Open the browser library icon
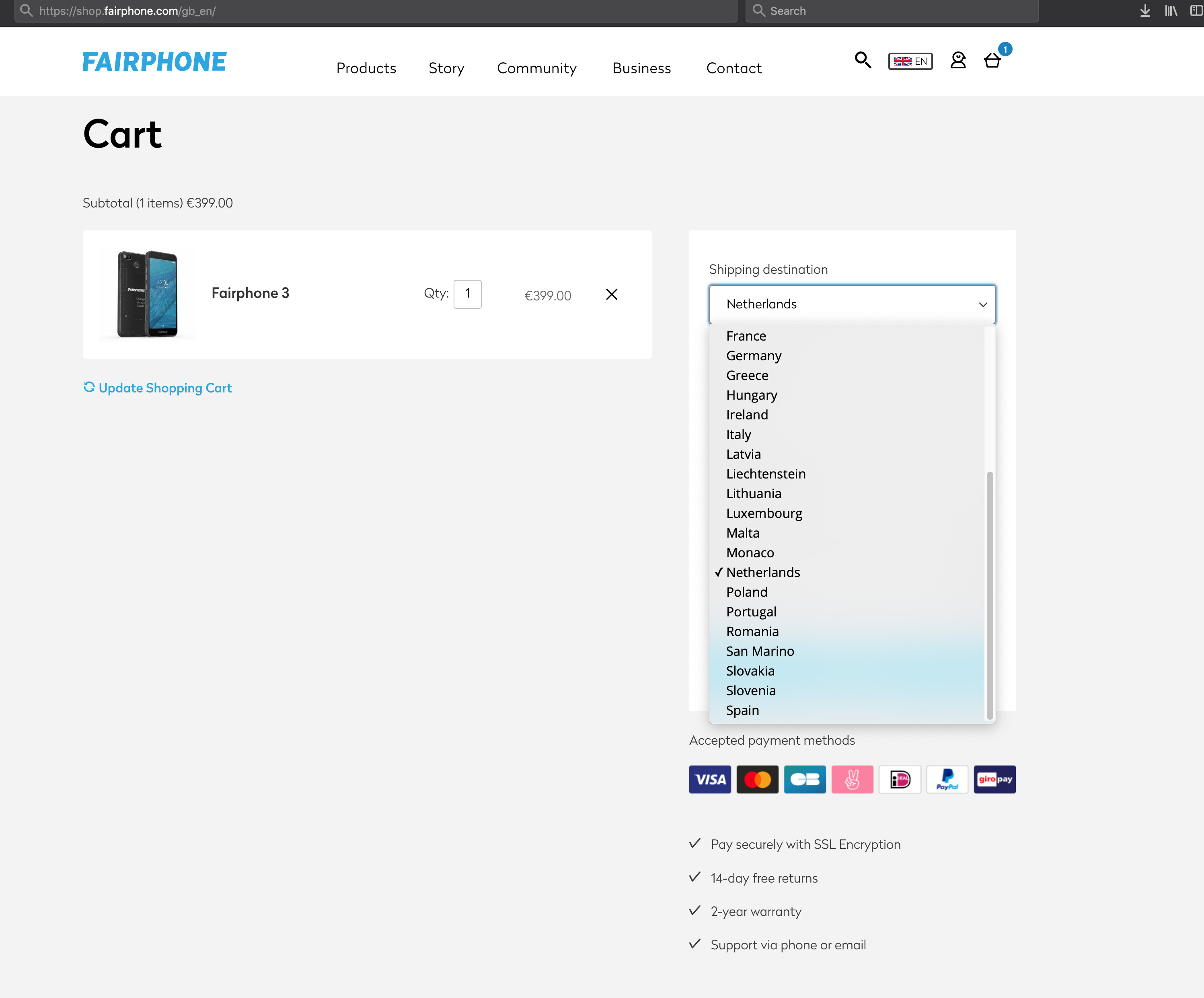This screenshot has width=1204, height=998. (1171, 11)
